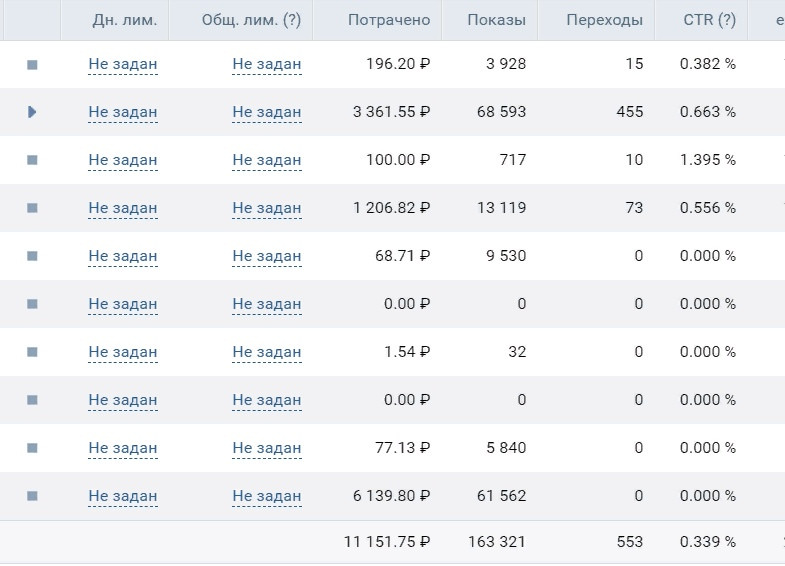Edit the total limit in the 3 361.55 ₽ row
Screen dimensions: 785x566
(x=267, y=112)
